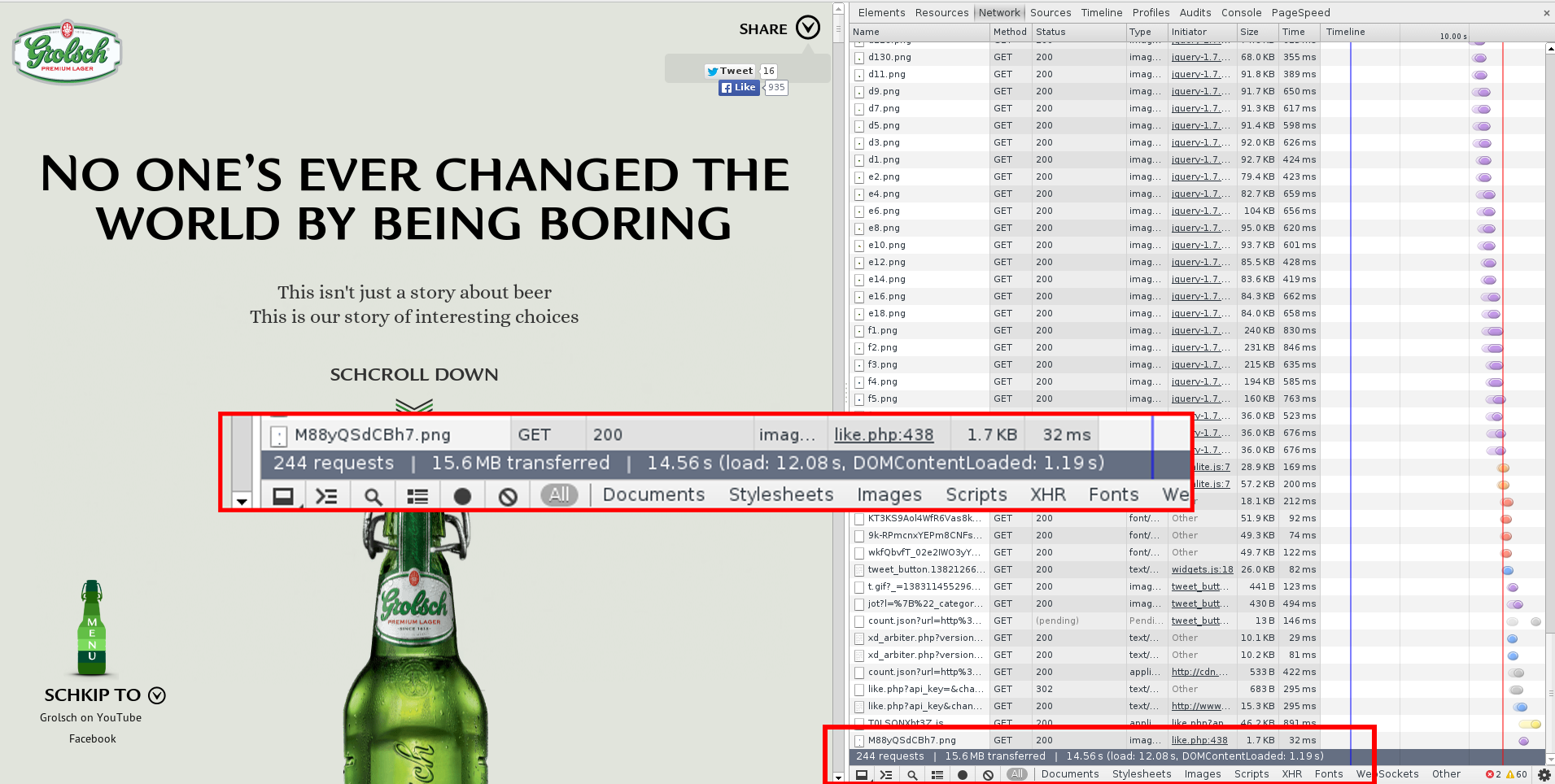Click the dock-to-window icon in DevTools footer

coord(861,774)
